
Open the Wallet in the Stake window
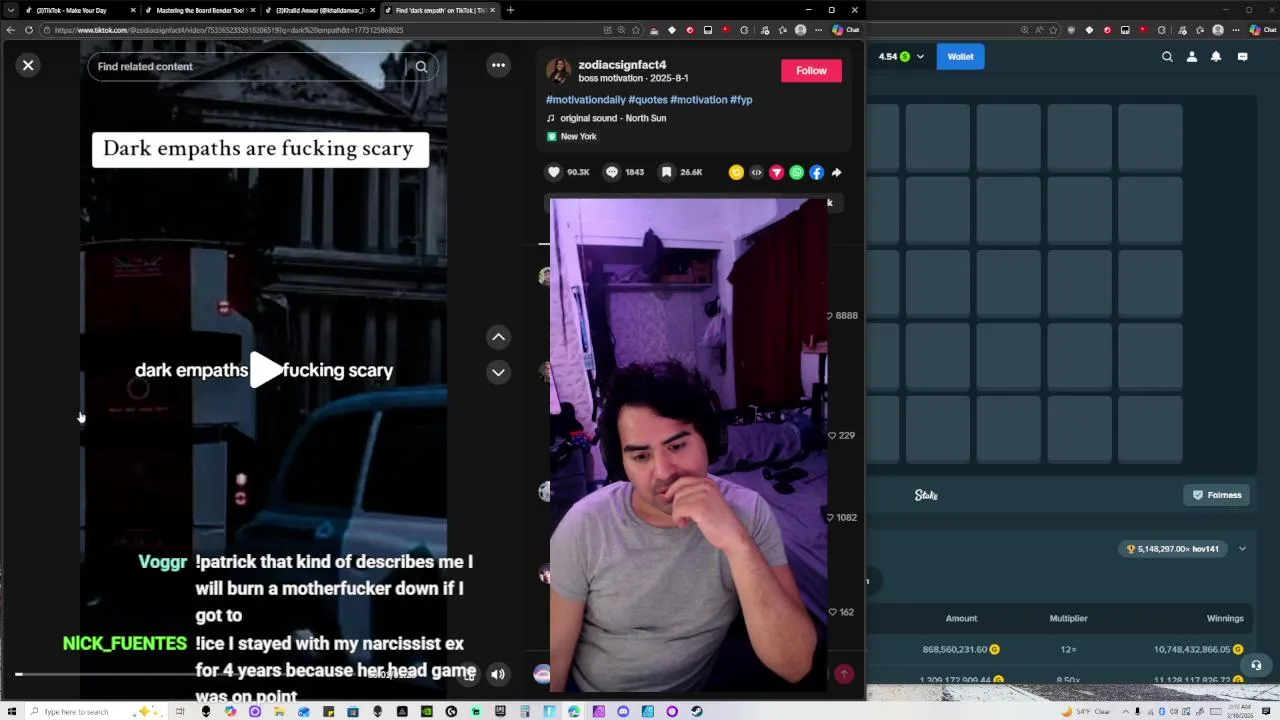(x=960, y=57)
